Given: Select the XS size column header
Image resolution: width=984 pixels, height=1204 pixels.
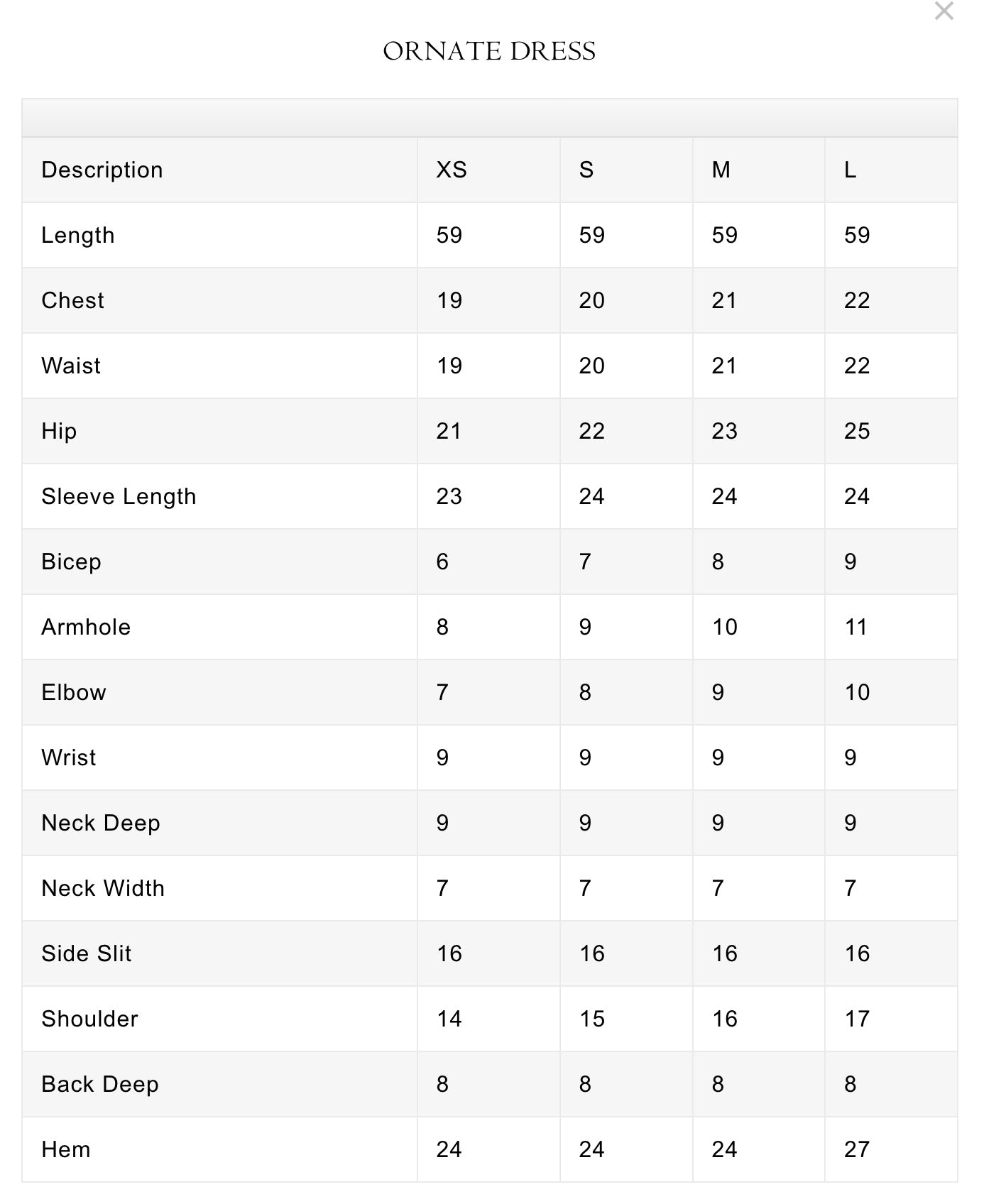Looking at the screenshot, I should (452, 170).
